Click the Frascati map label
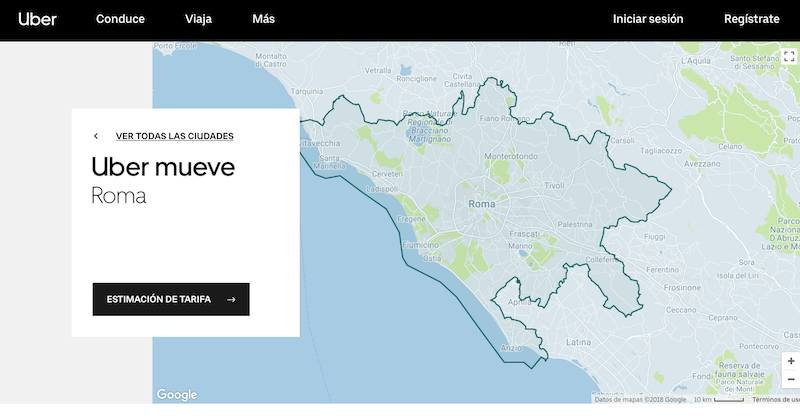Screen dimensions: 800x420 pos(524,234)
